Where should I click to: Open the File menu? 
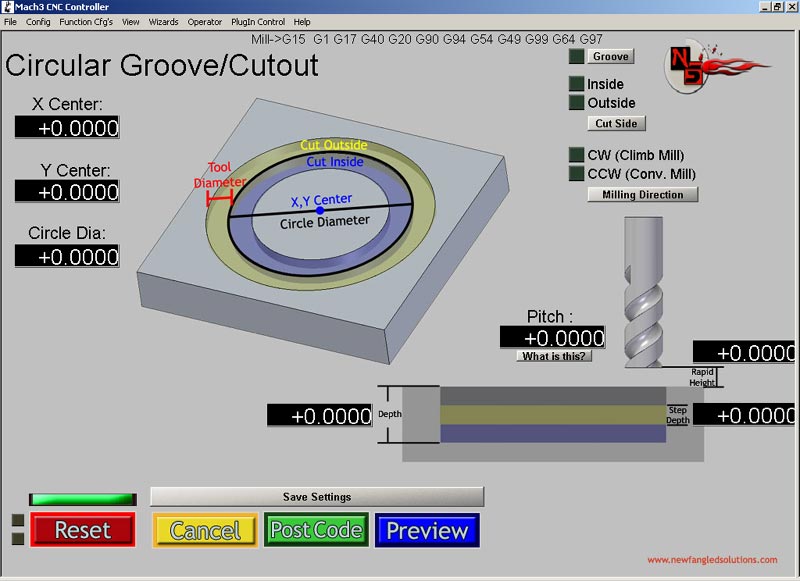pos(10,22)
